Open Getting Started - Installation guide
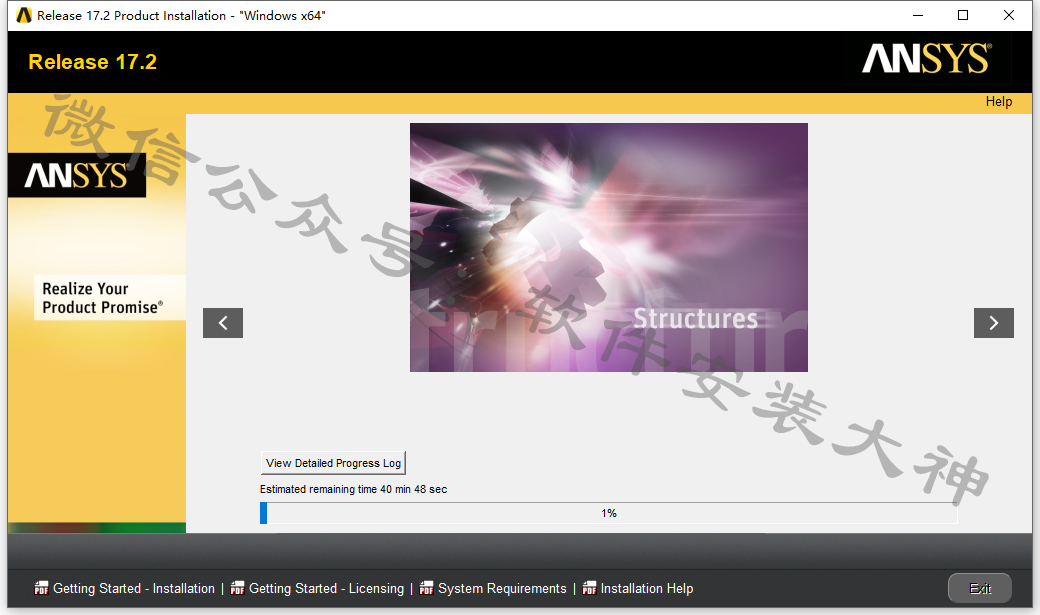 (134, 588)
